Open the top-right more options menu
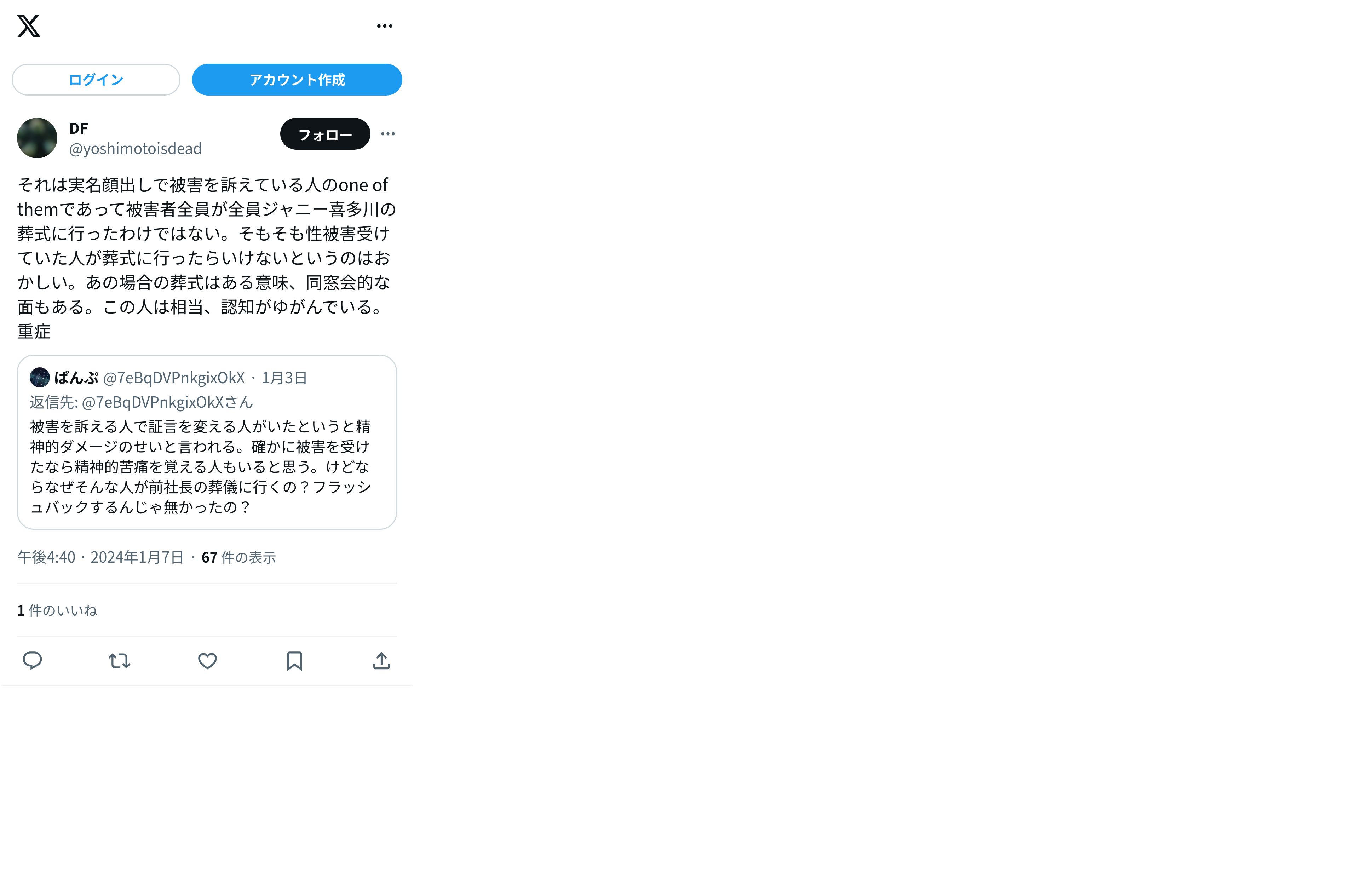 point(385,26)
